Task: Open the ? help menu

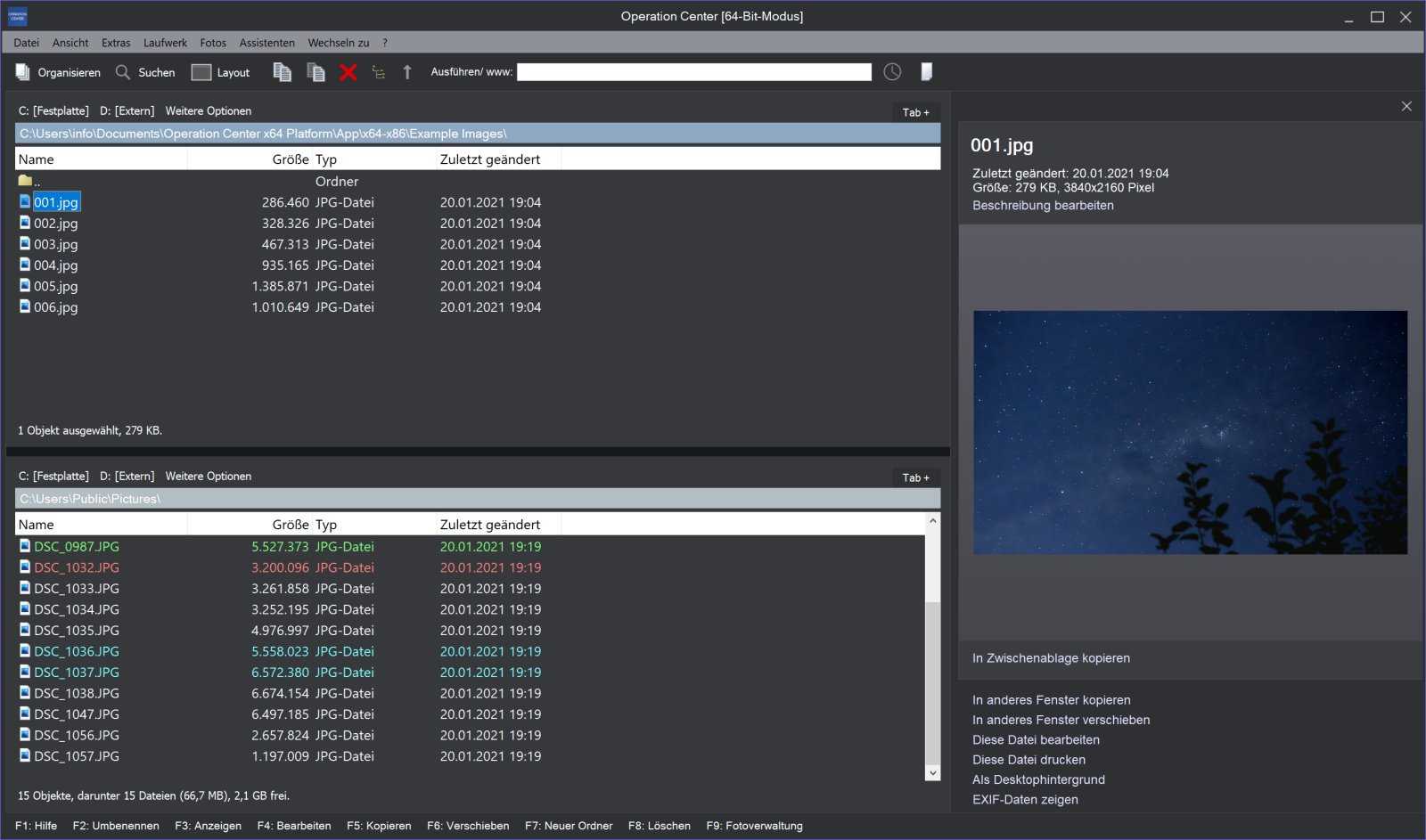Action: pos(385,43)
